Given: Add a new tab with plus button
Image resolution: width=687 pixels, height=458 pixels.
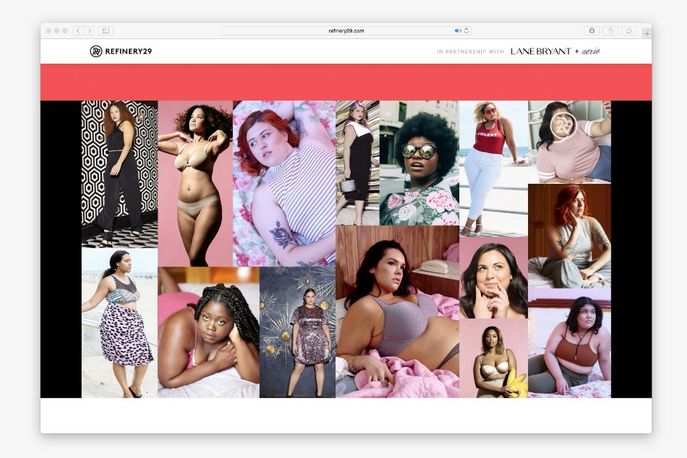Looking at the screenshot, I should pos(646,33).
